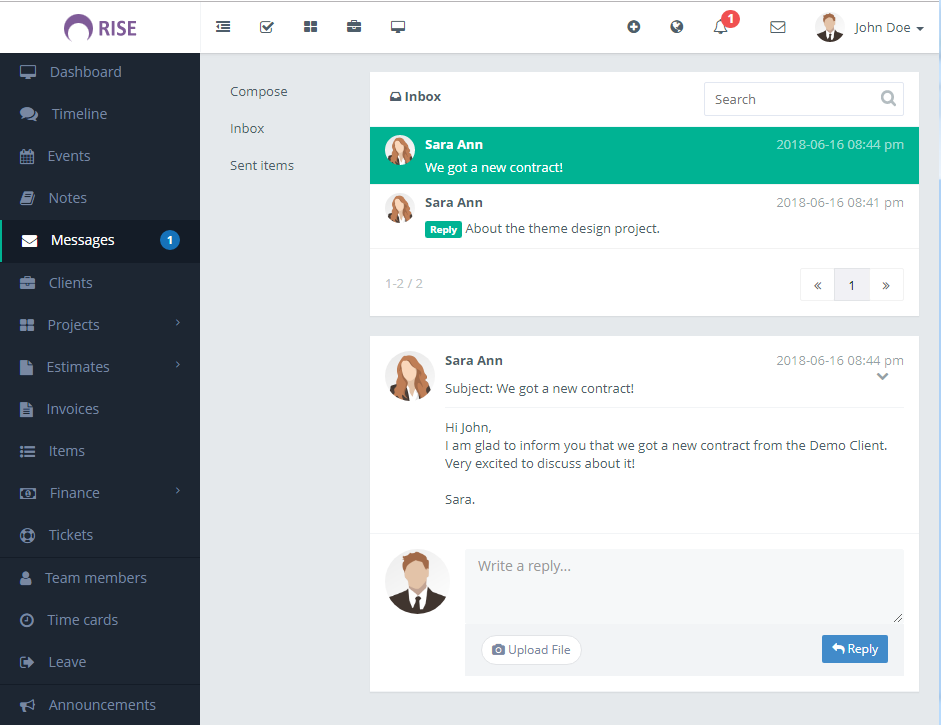Viewport: 941px width, 725px height.
Task: Go to Compose in the messages menu
Action: click(x=259, y=92)
